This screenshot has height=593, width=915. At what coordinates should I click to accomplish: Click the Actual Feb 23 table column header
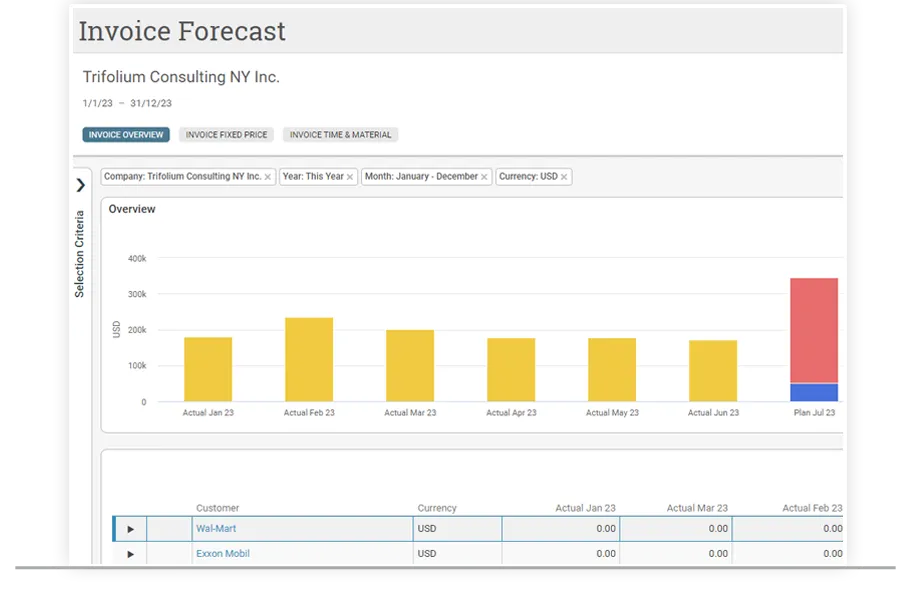tap(812, 508)
